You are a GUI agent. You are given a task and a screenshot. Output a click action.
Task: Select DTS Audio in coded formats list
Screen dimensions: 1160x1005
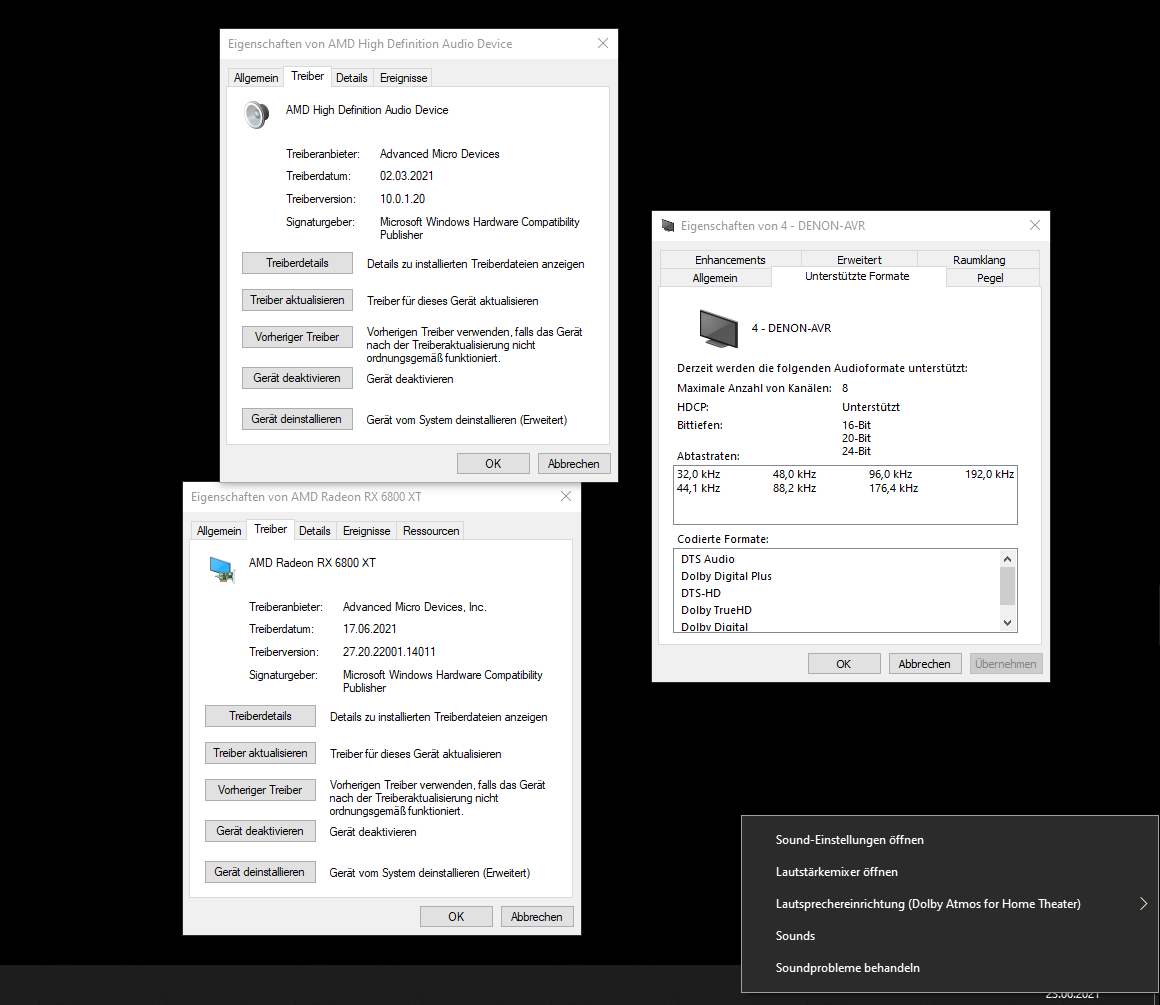pos(708,559)
